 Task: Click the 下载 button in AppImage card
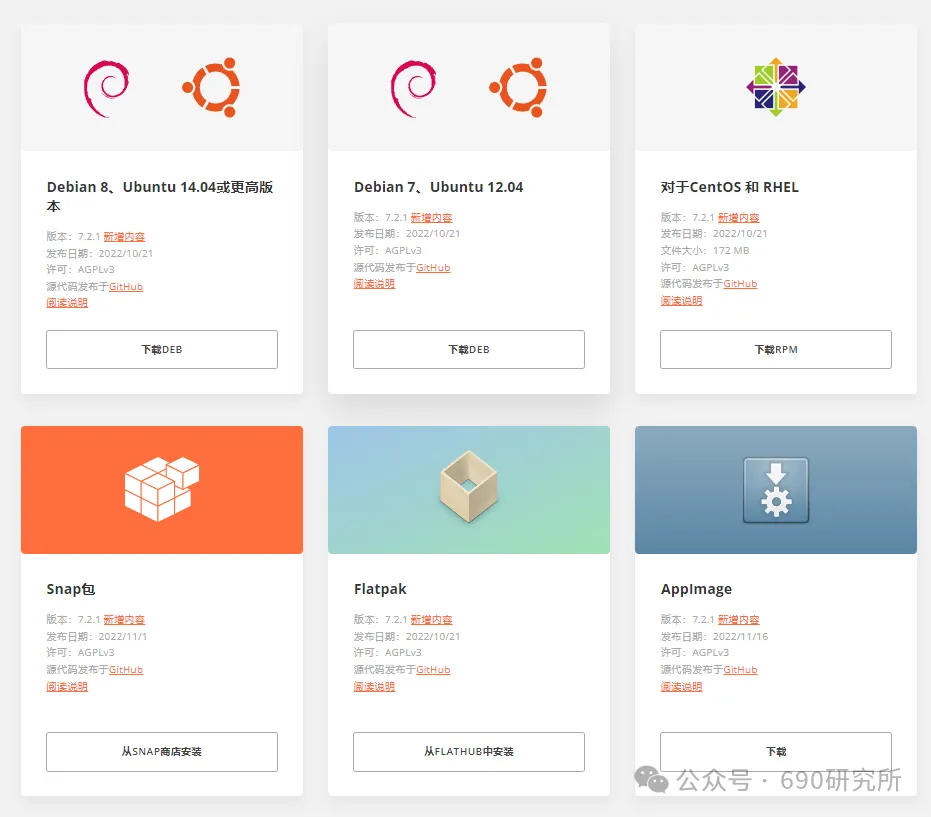coord(775,752)
